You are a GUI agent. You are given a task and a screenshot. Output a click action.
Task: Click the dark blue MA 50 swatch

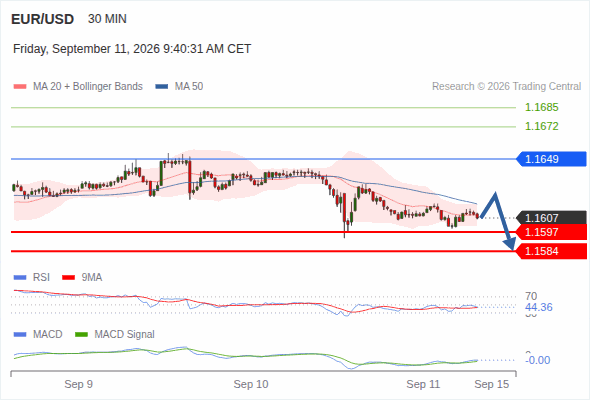pyautogui.click(x=162, y=87)
